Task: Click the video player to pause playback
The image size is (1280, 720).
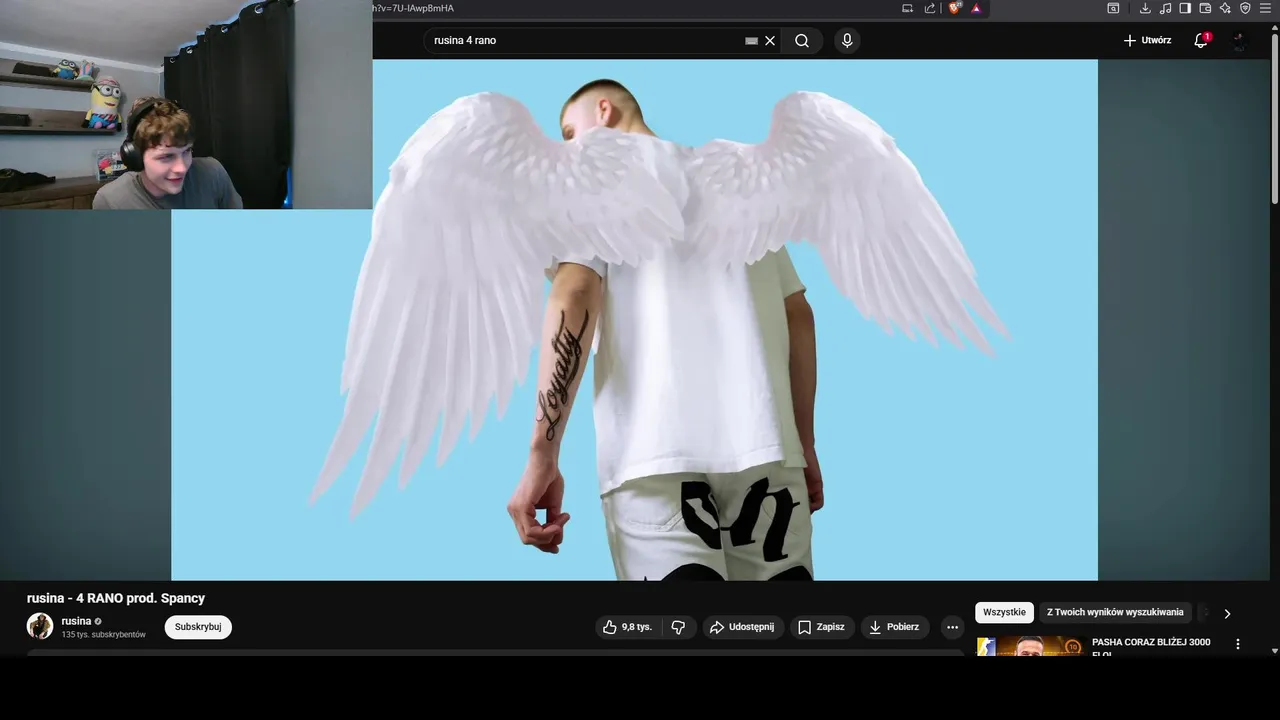Action: 634,319
